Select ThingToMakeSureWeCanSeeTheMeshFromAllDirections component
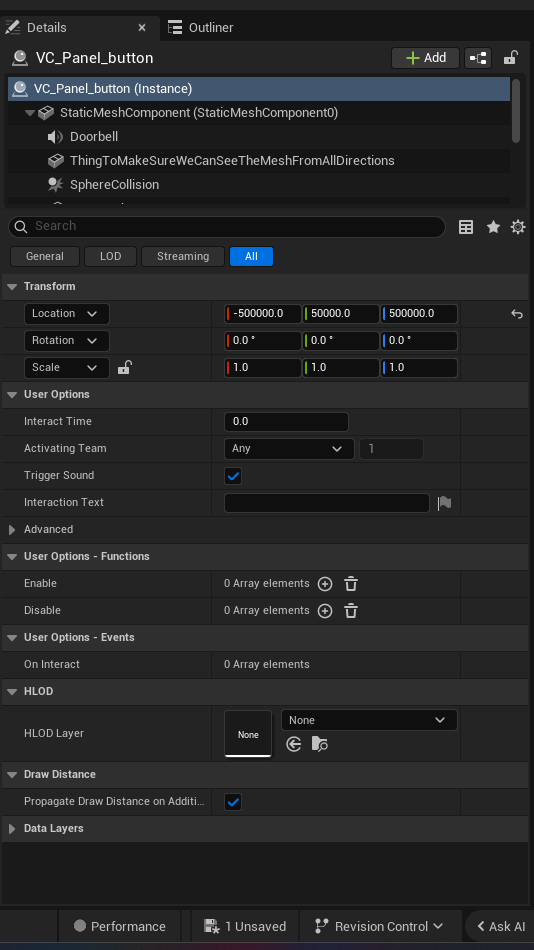Screen dimensions: 534x950 232,161
